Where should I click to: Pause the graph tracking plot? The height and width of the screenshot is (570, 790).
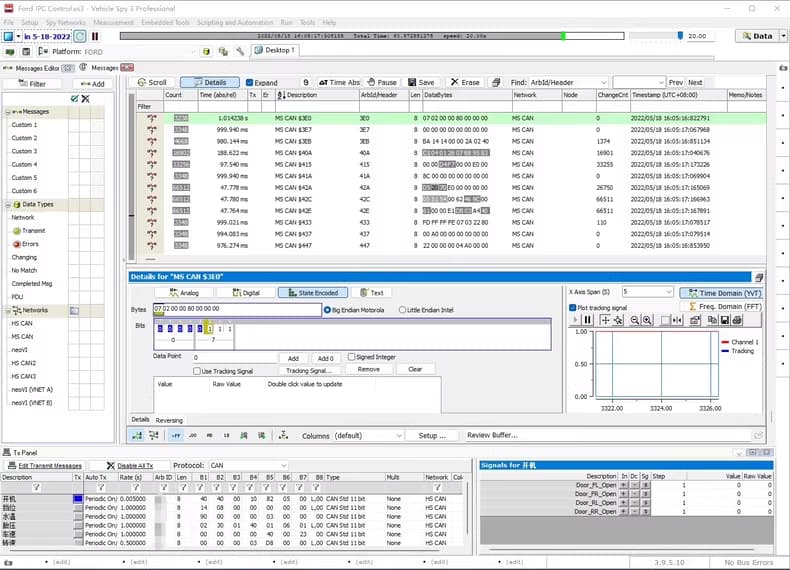click(588, 320)
